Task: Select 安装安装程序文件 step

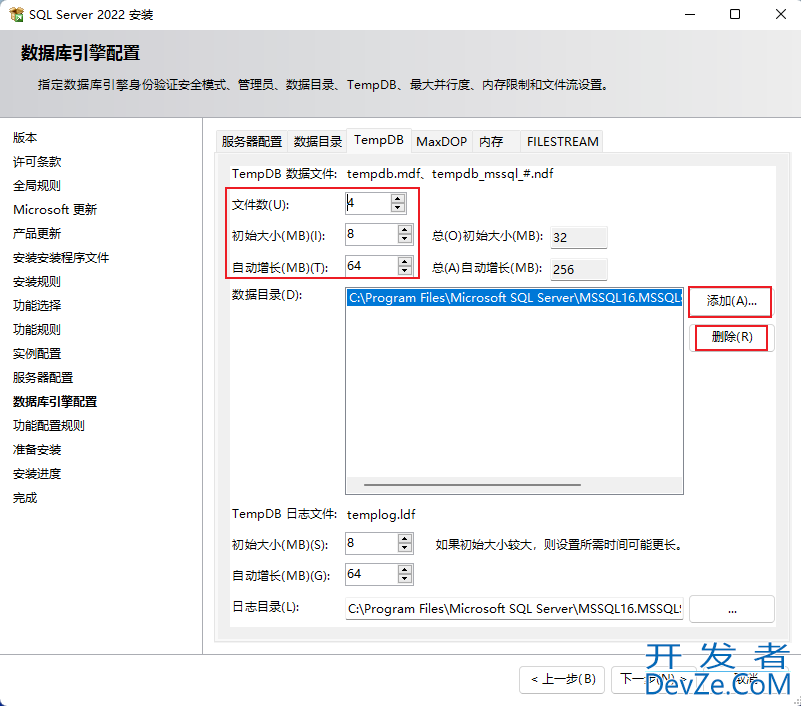Action: click(61, 257)
